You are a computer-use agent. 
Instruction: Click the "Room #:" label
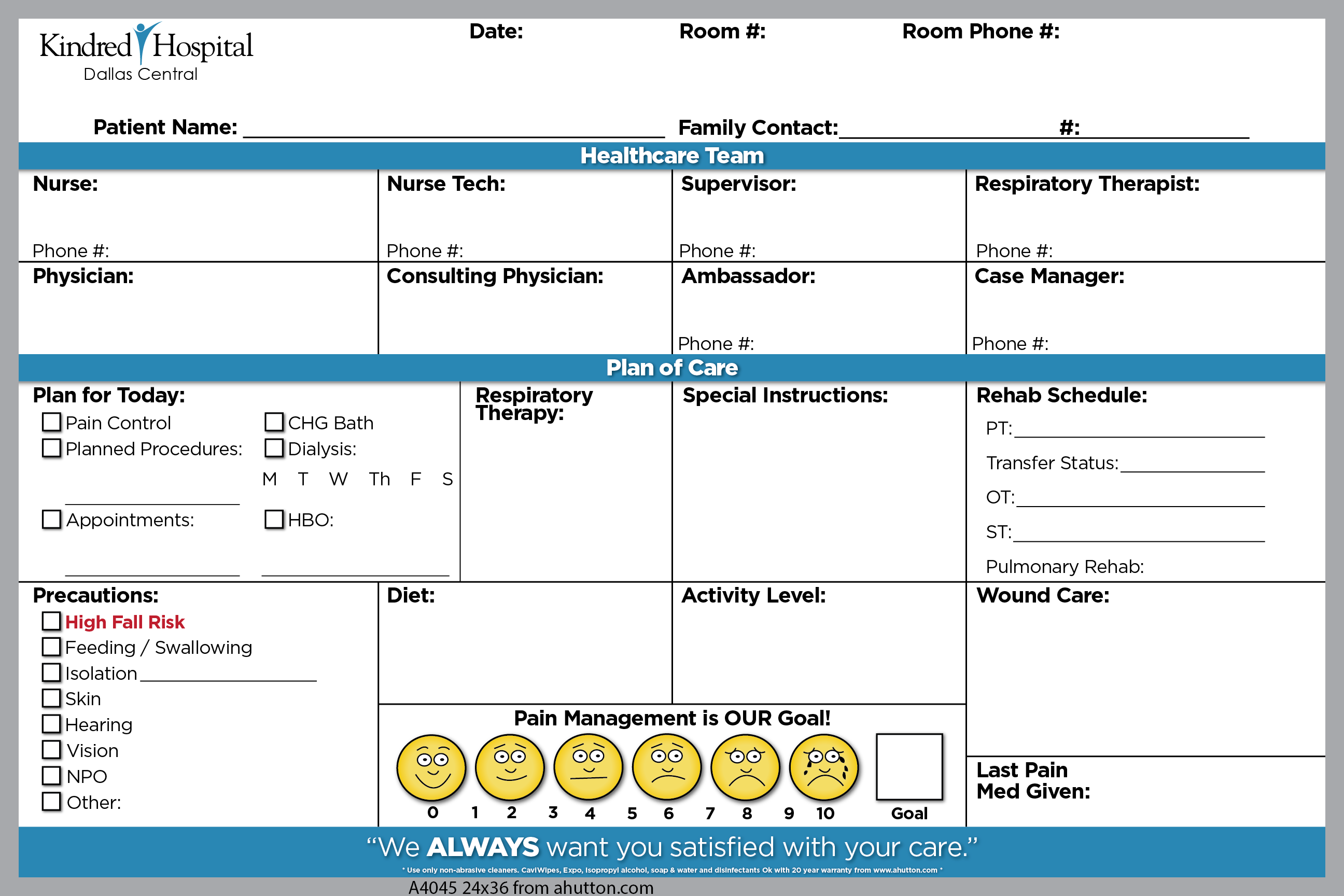(x=722, y=32)
